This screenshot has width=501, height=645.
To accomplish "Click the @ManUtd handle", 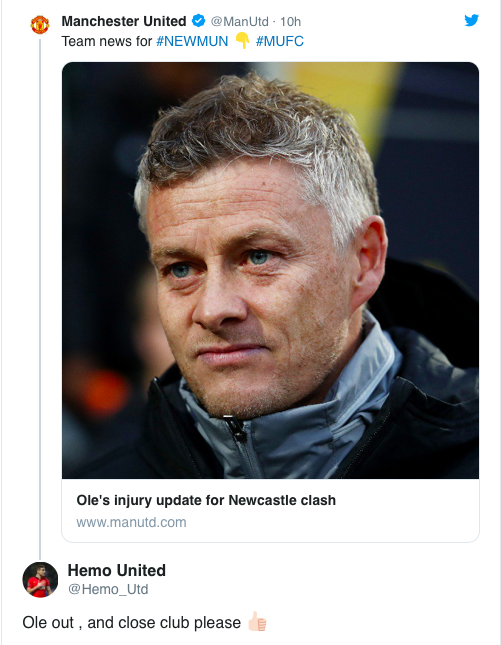I will coord(239,21).
